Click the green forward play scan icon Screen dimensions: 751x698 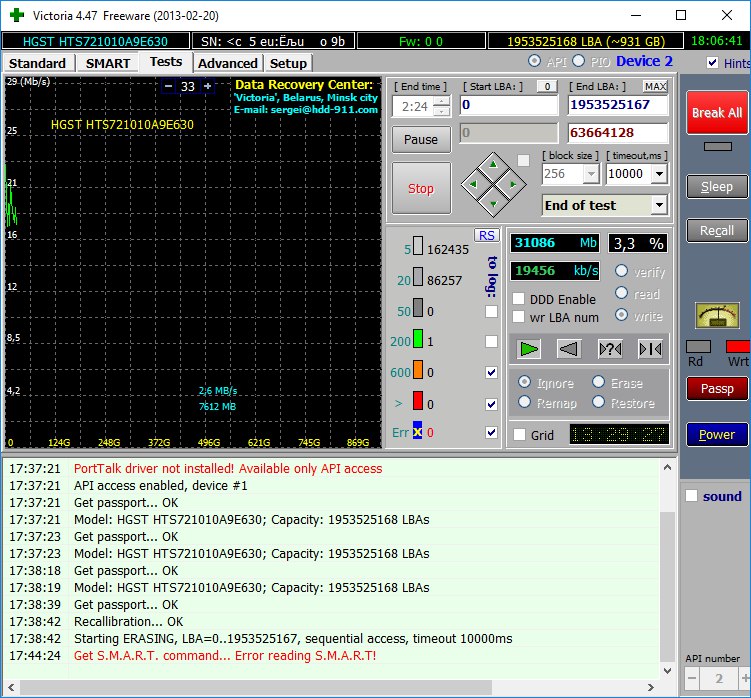coord(530,348)
